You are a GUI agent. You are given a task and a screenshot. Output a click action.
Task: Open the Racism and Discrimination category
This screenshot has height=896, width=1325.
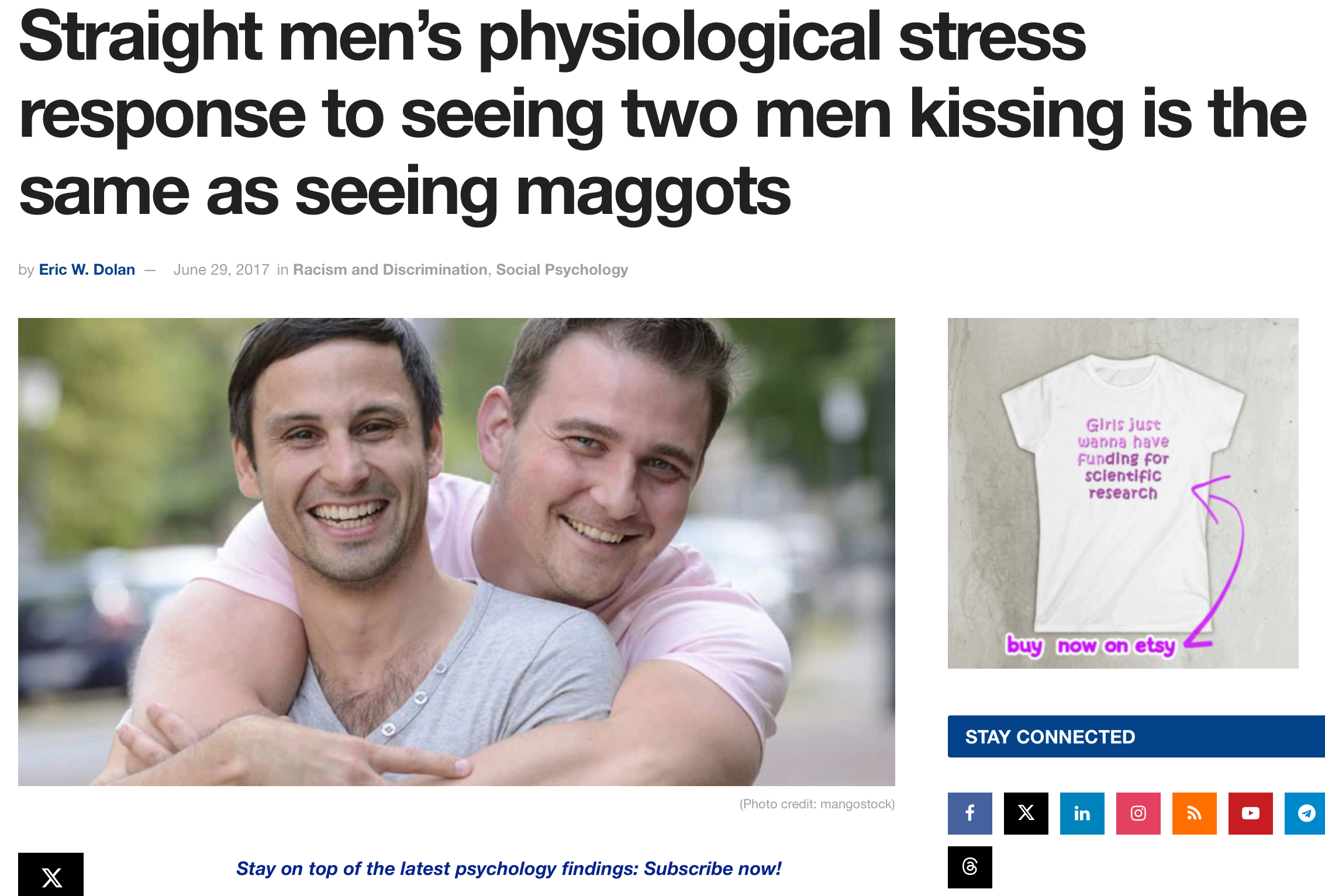tap(390, 269)
